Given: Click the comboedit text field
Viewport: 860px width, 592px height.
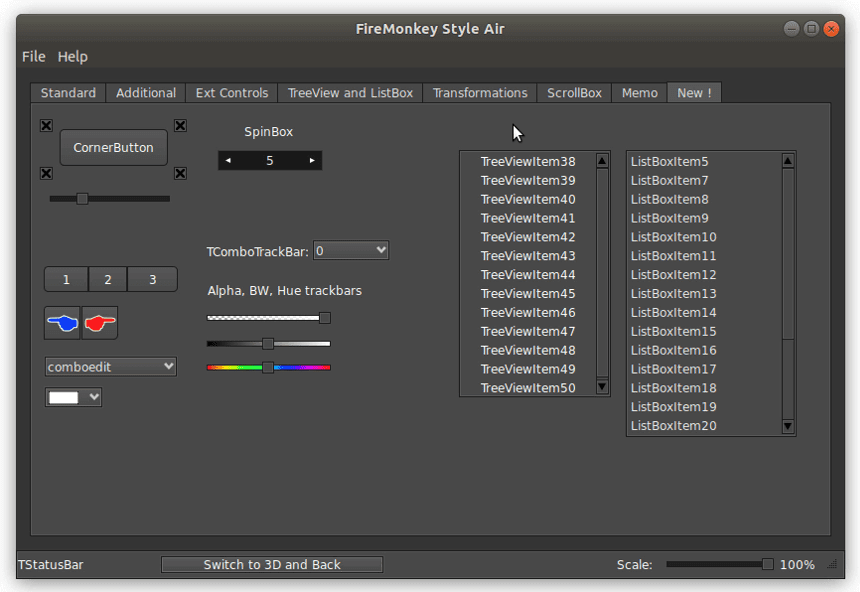Looking at the screenshot, I should click(103, 367).
